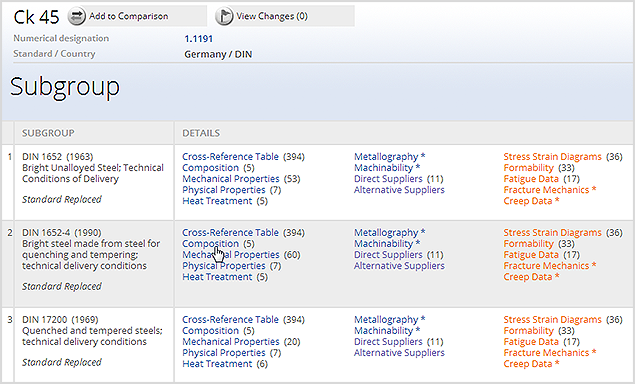Screen dimensions: 635x384
Task: Click the Germany / DIN standard value
Action: pyautogui.click(x=218, y=54)
